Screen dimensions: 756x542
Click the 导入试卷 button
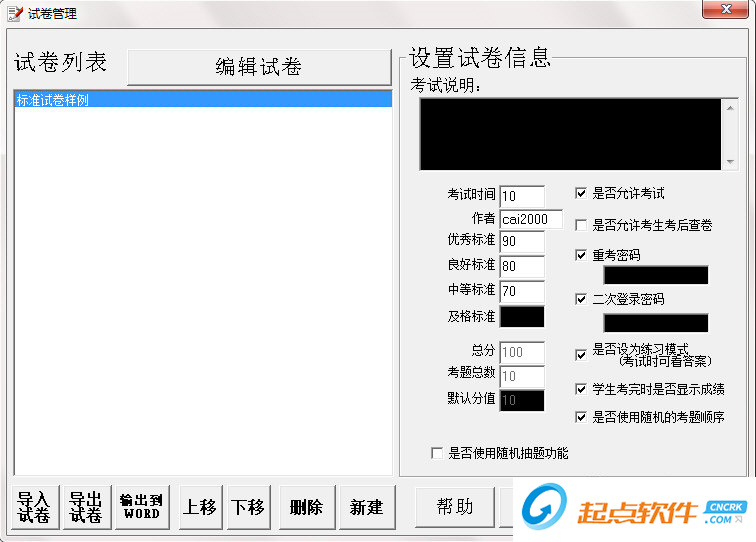(35, 507)
